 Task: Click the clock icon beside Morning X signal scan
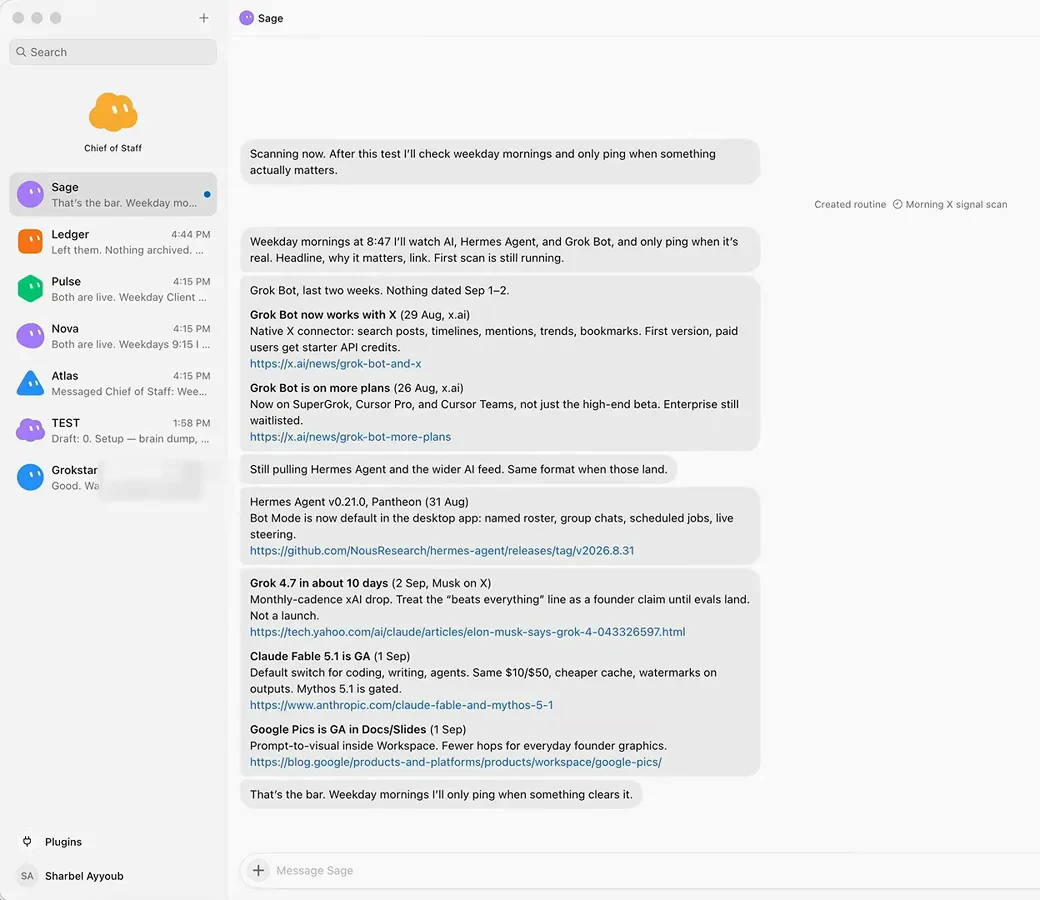tap(897, 204)
